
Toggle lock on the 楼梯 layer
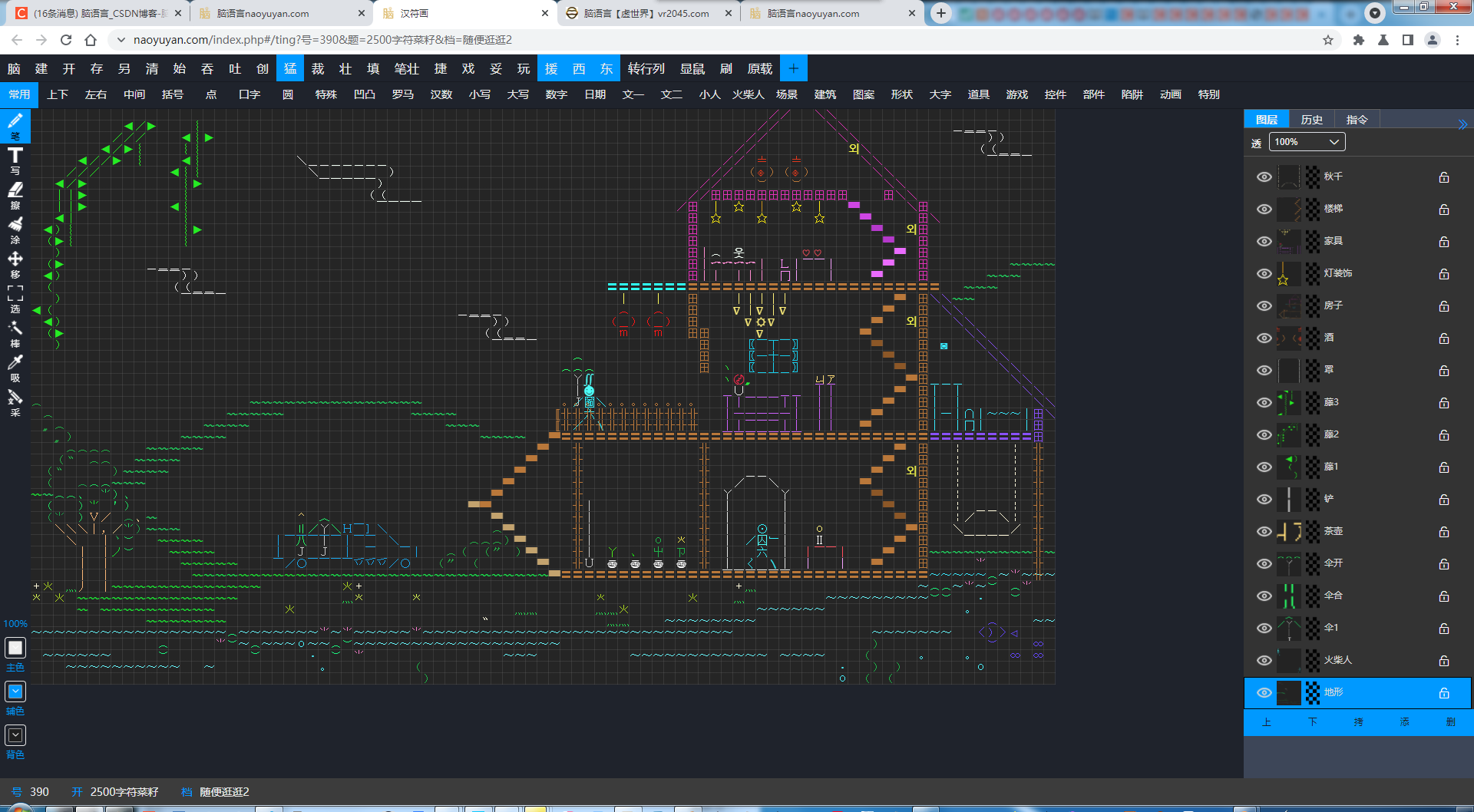pyautogui.click(x=1444, y=210)
